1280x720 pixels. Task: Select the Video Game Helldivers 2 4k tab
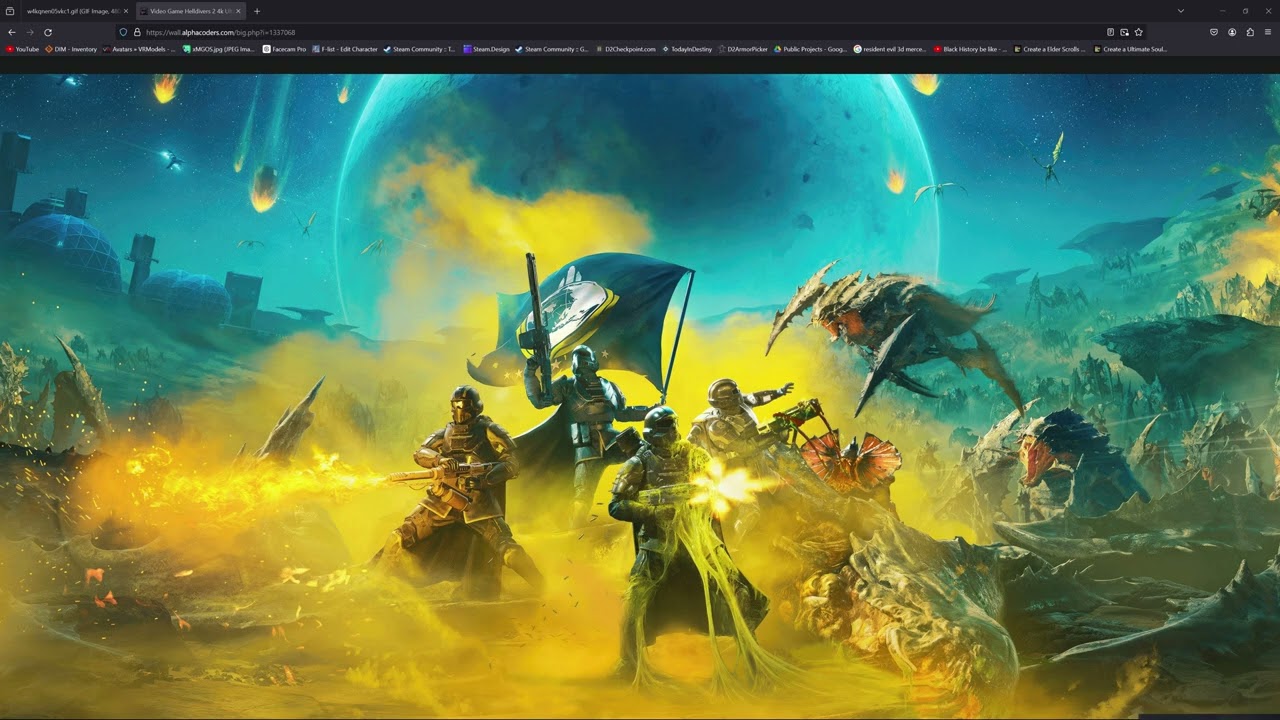tap(190, 11)
